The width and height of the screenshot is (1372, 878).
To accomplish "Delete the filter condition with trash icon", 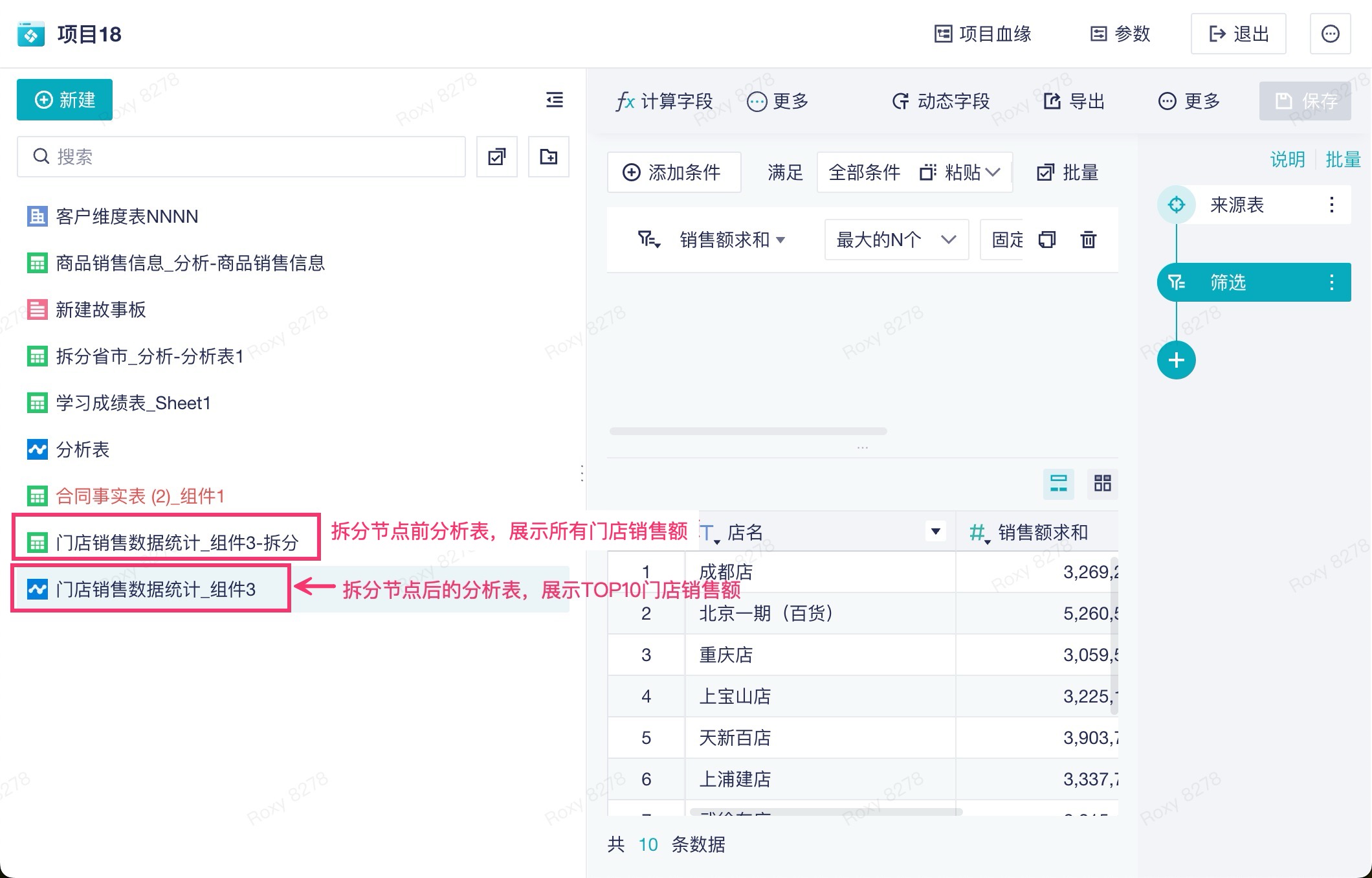I will pos(1088,240).
